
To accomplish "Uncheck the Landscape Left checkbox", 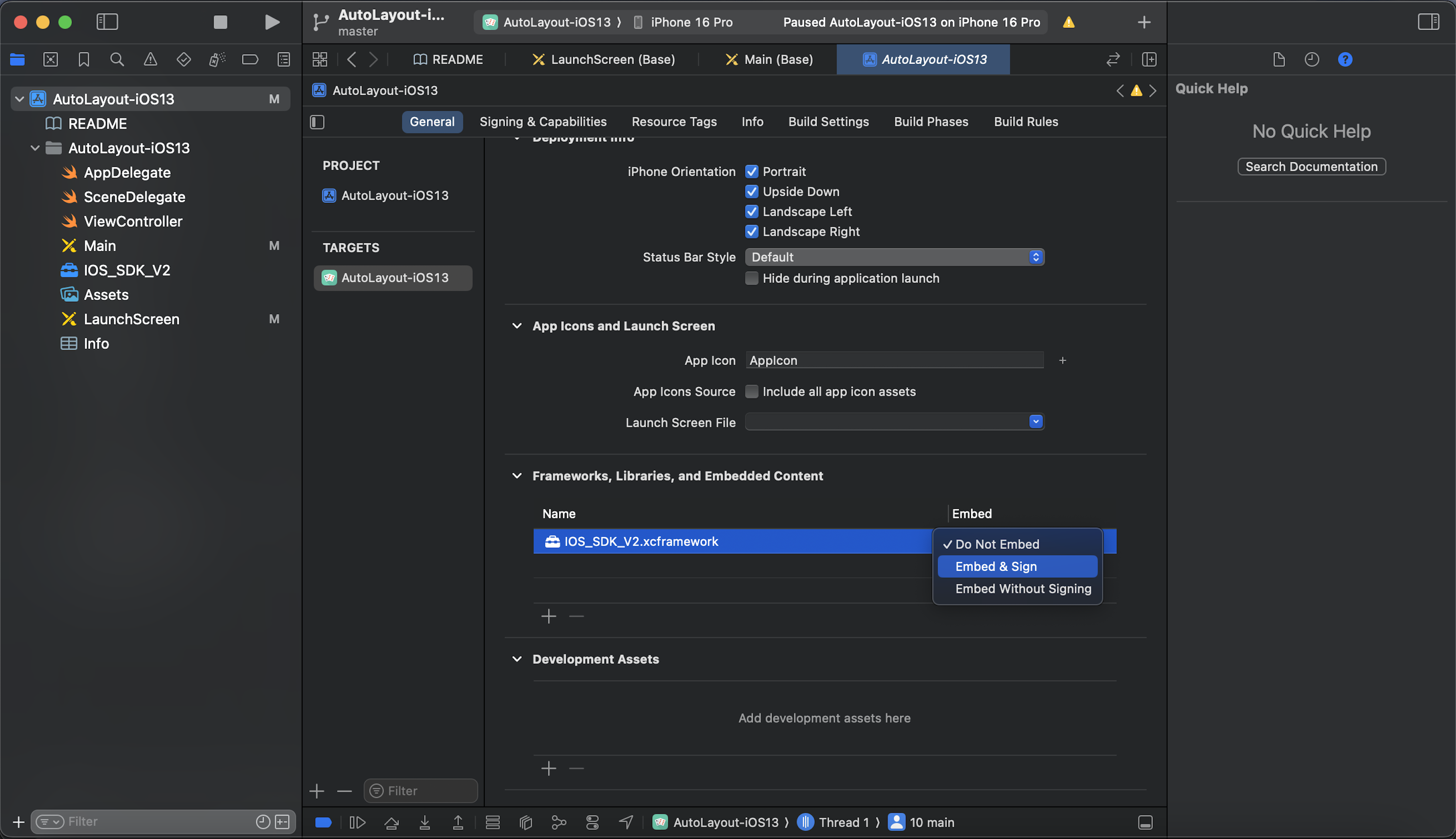I will (x=752, y=211).
